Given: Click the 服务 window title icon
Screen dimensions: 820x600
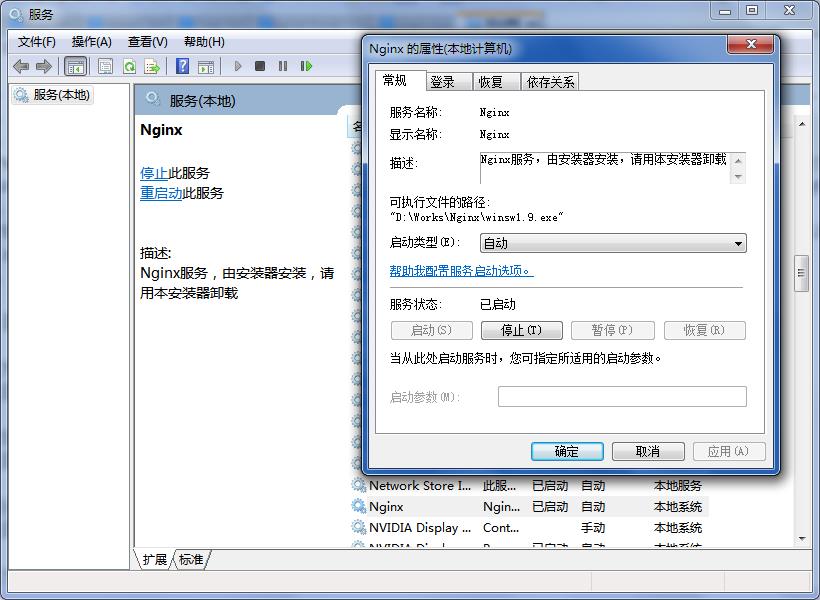Looking at the screenshot, I should (16, 15).
